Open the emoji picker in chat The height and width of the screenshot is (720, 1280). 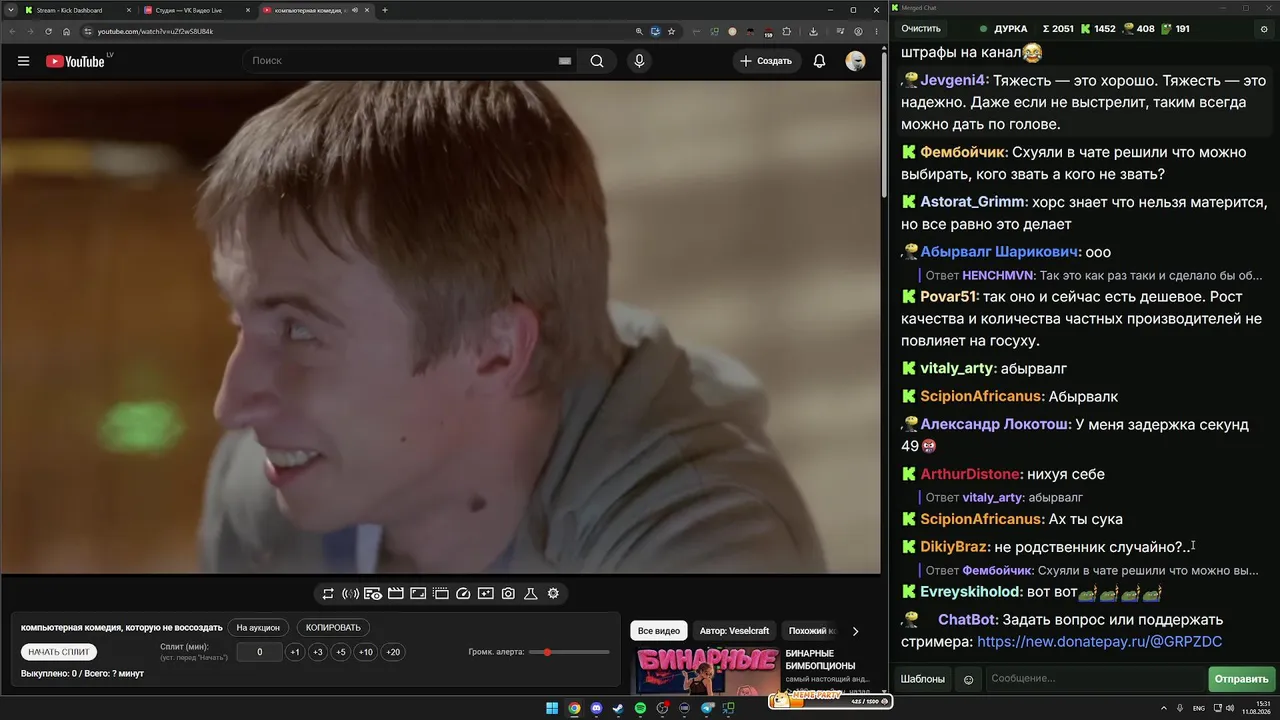(968, 679)
